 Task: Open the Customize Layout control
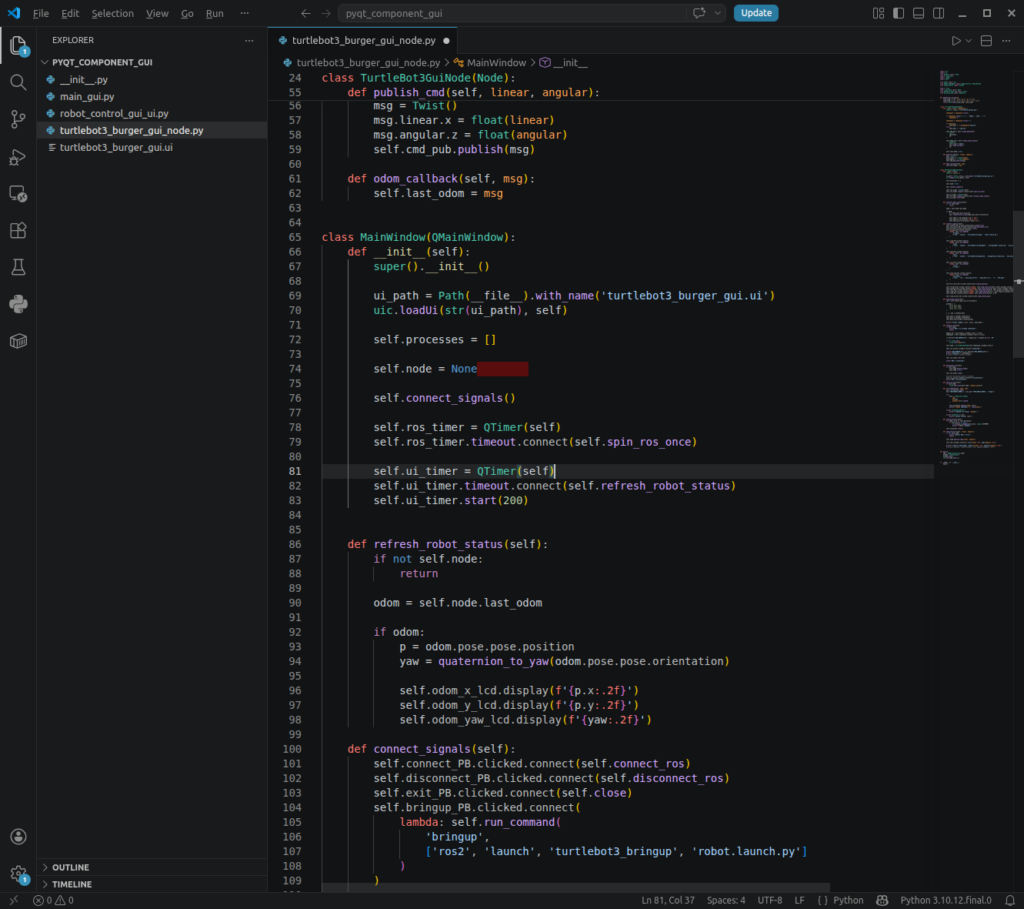pos(878,13)
